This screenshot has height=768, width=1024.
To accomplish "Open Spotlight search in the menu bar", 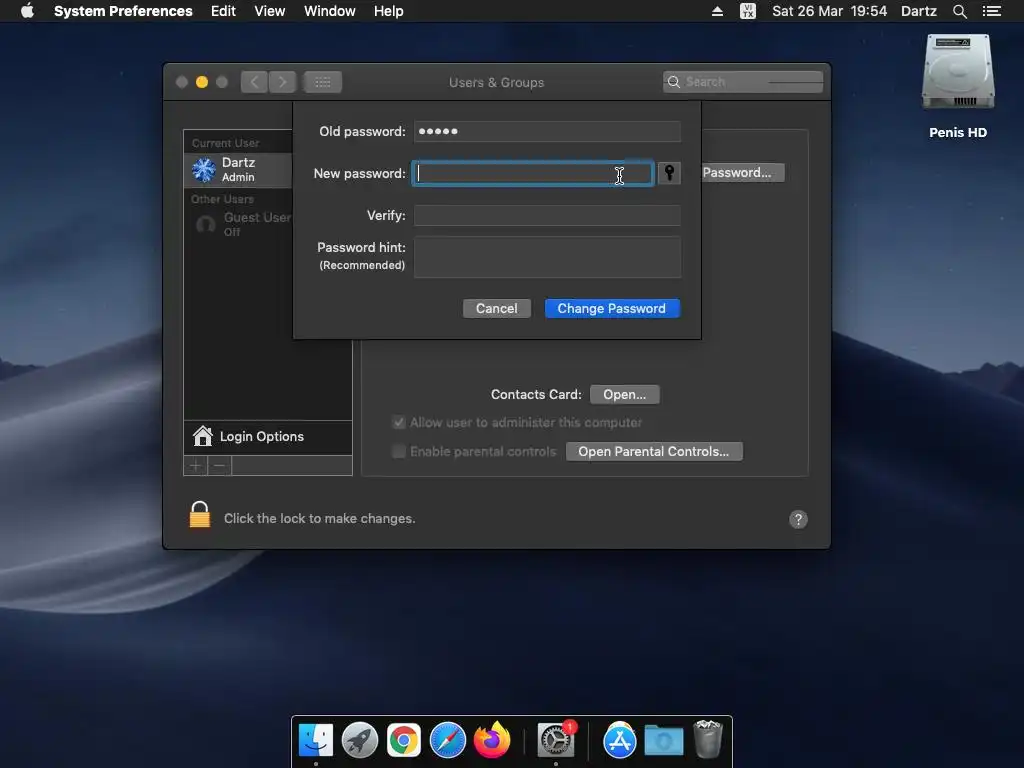I will (959, 11).
